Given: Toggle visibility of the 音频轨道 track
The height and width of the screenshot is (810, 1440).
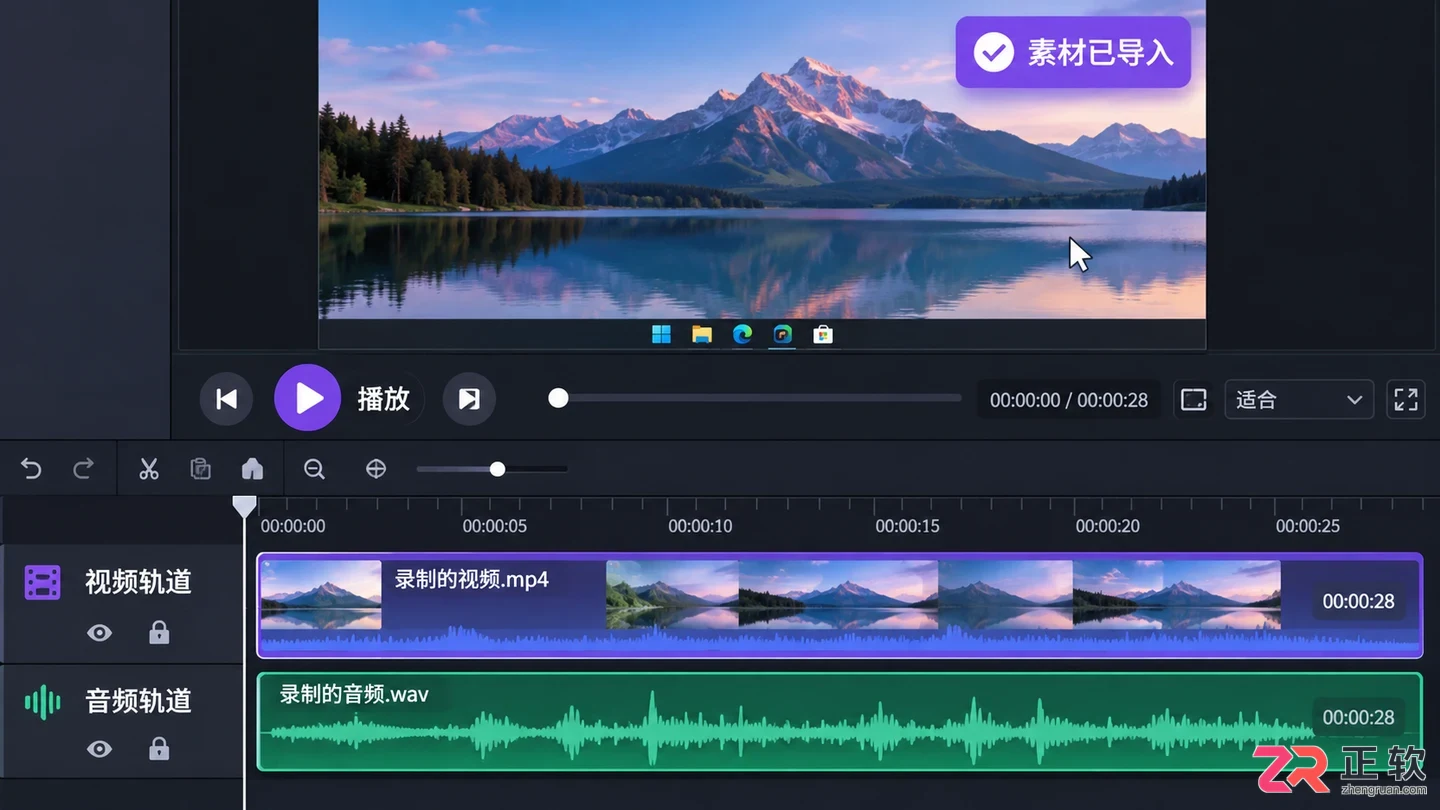Looking at the screenshot, I should pos(99,748).
